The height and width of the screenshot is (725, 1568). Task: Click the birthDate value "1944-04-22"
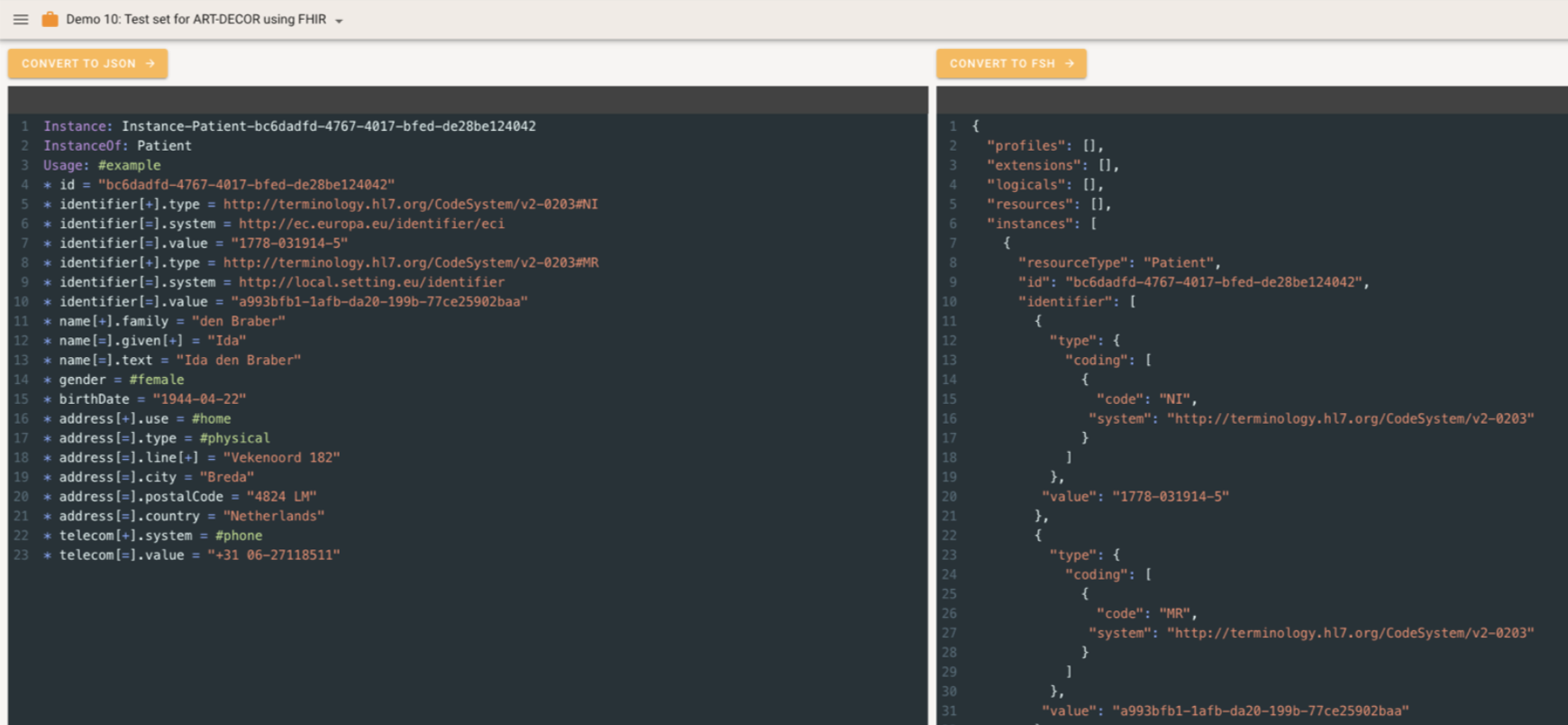(199, 399)
